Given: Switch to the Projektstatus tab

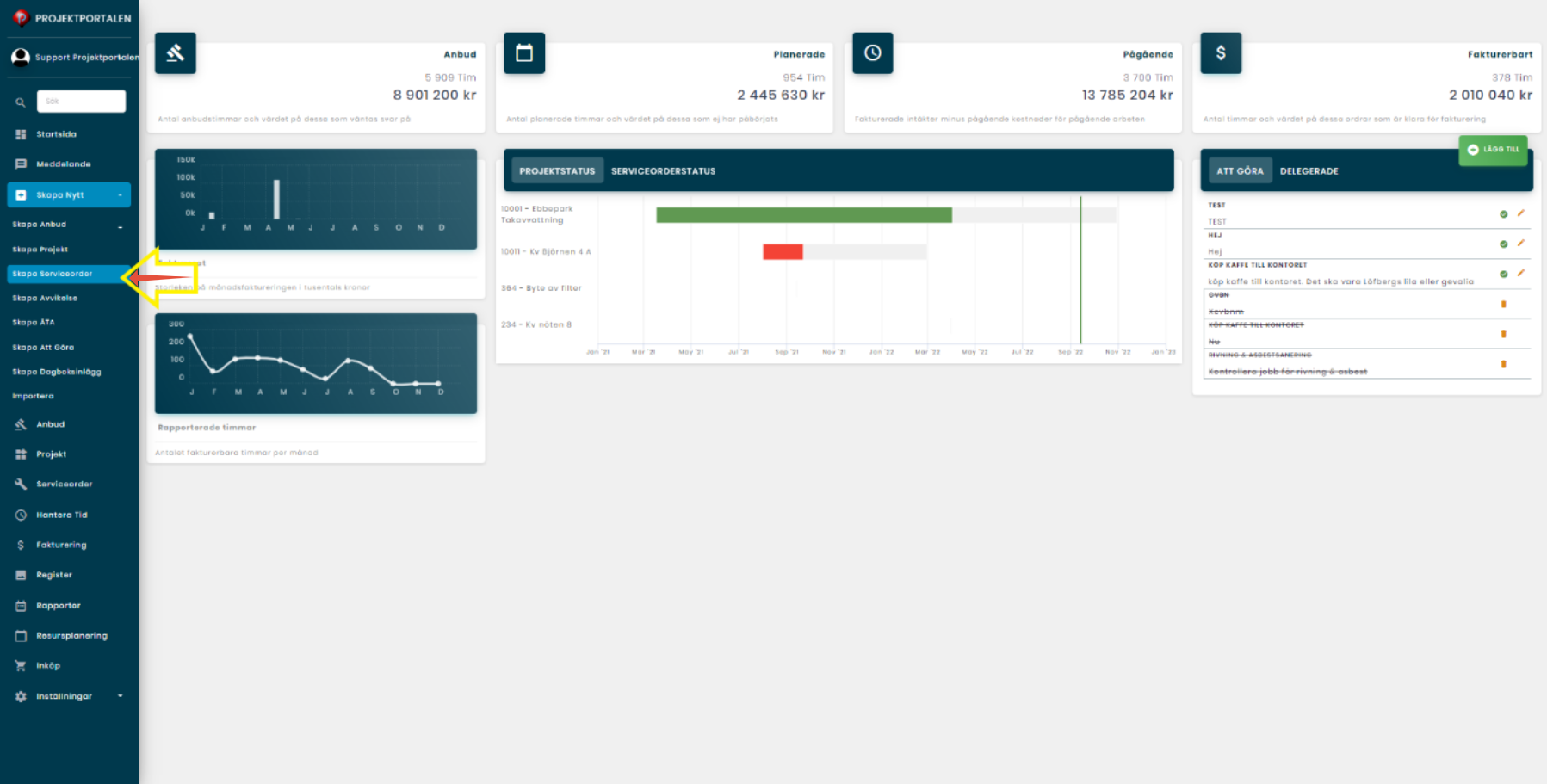Looking at the screenshot, I should click(x=557, y=171).
